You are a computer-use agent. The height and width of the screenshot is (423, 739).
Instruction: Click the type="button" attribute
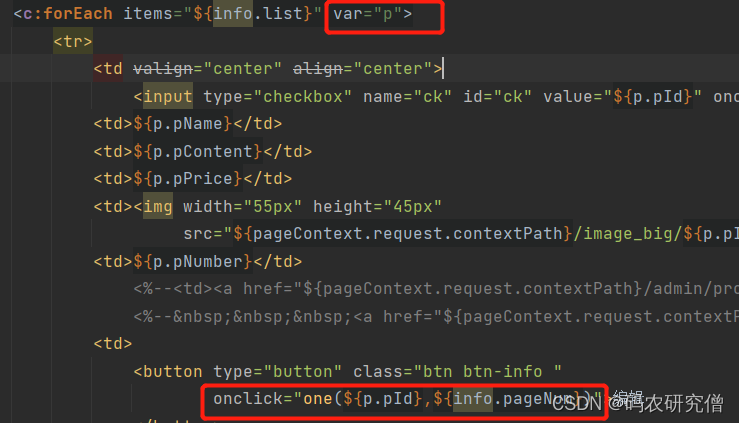(x=277, y=372)
